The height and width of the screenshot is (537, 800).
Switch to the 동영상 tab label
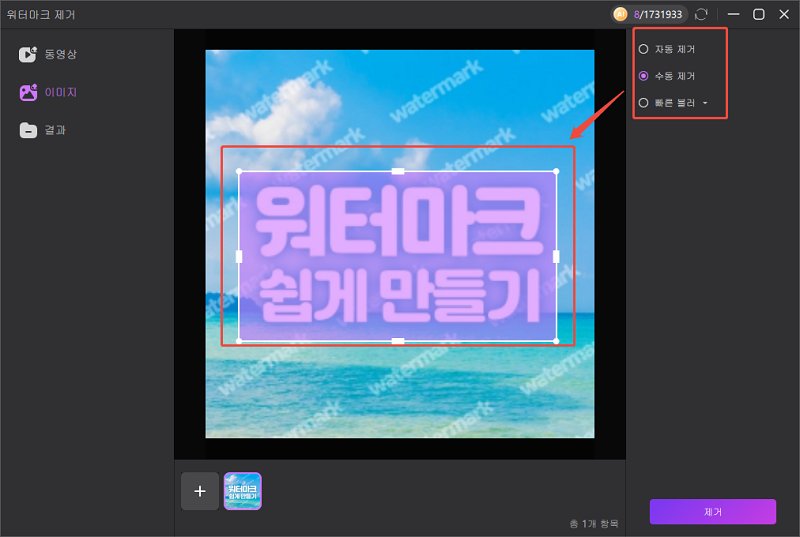click(61, 54)
